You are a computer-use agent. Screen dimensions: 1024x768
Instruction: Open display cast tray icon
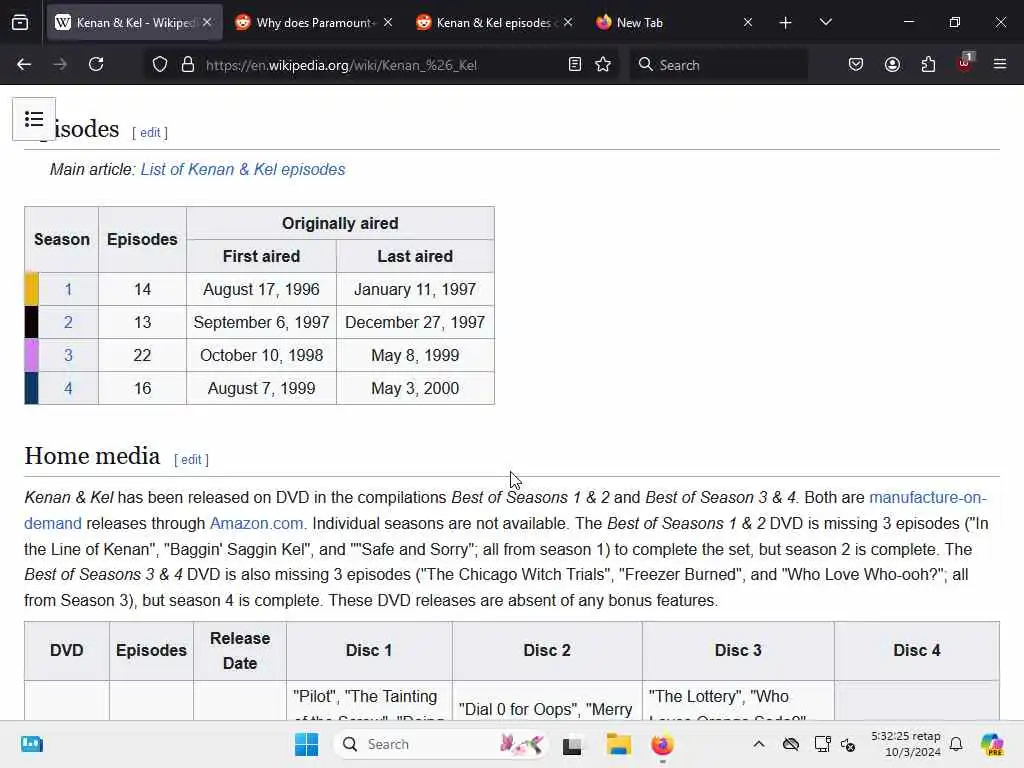pyautogui.click(x=822, y=744)
